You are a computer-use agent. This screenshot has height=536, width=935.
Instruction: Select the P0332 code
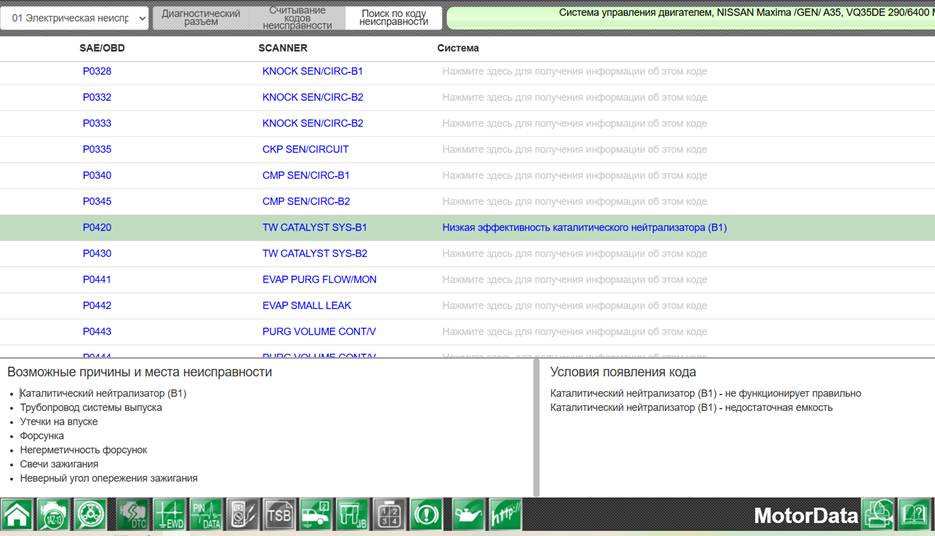pyautogui.click(x=97, y=97)
